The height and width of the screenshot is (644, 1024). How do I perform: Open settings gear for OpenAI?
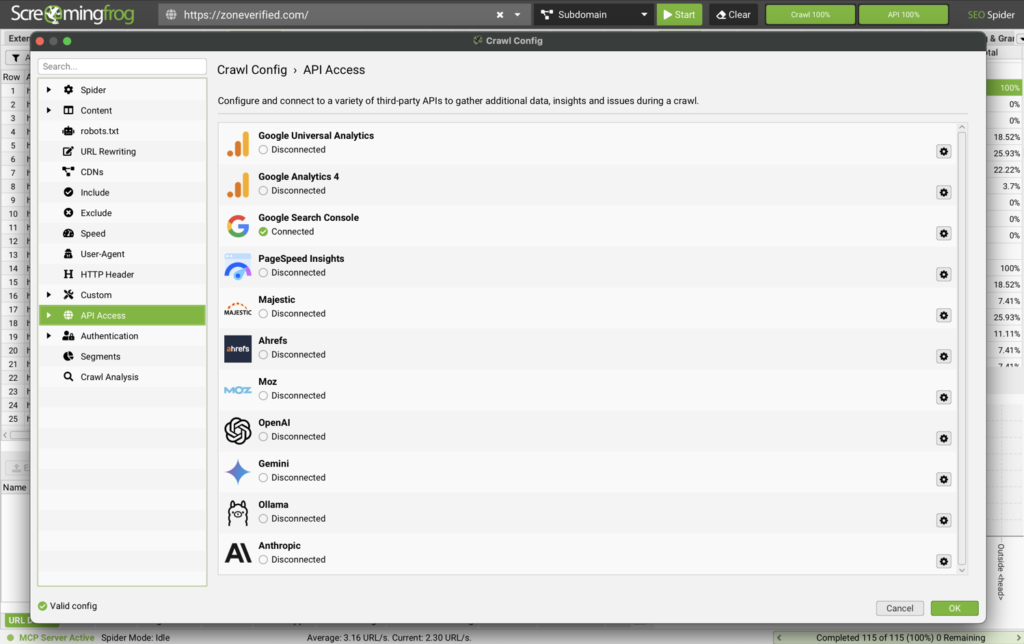point(943,438)
